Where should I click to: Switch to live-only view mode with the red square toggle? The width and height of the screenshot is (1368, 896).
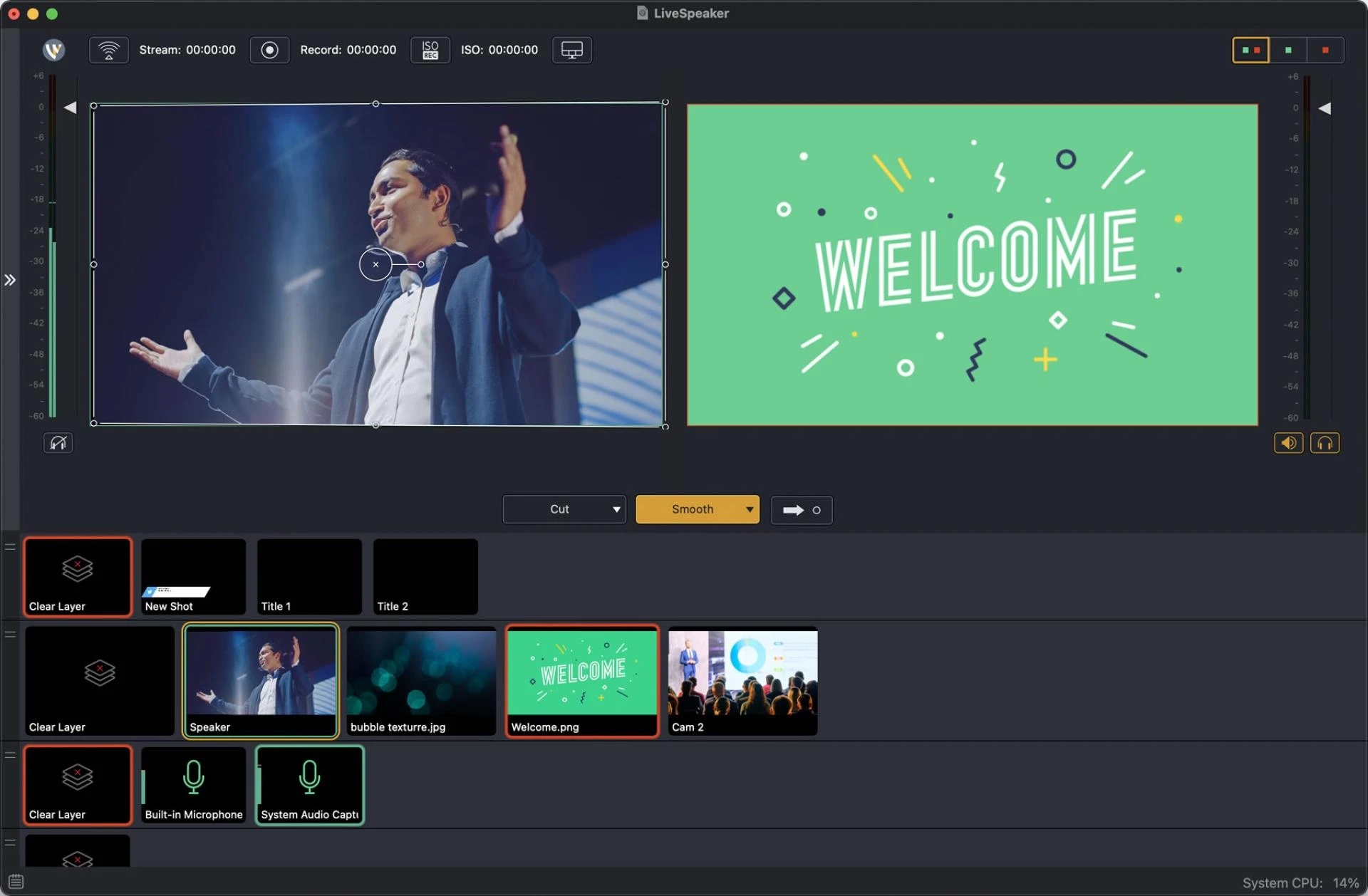(1325, 50)
